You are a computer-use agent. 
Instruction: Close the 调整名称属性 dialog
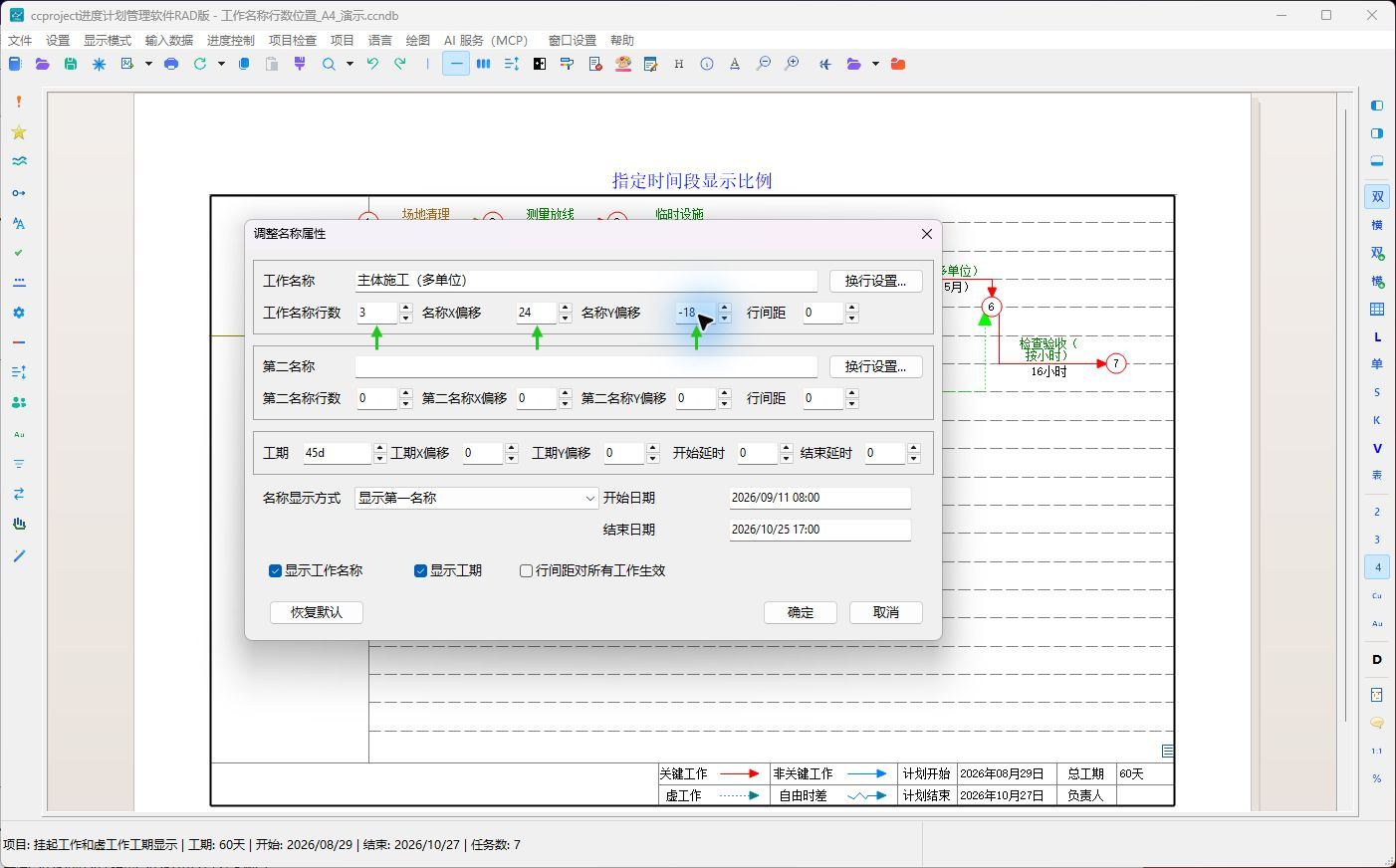(x=927, y=234)
